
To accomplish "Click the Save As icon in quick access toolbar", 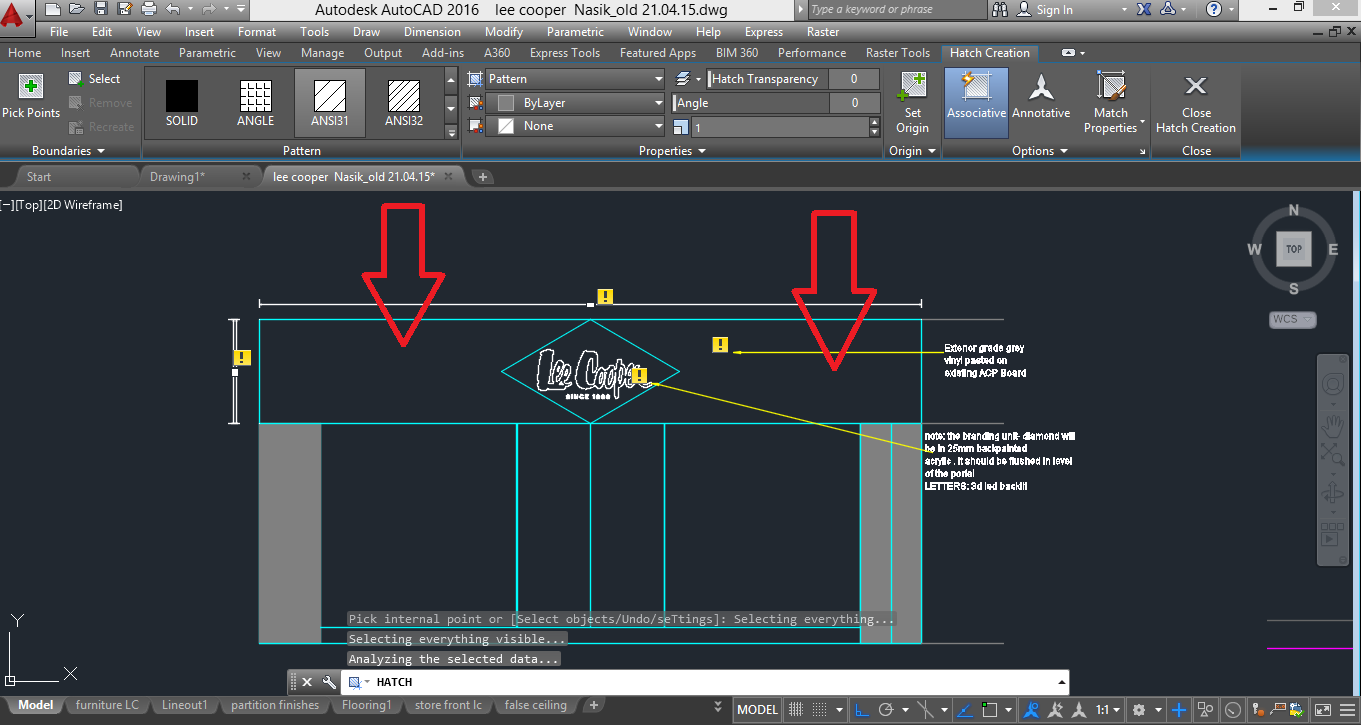I will coord(125,9).
